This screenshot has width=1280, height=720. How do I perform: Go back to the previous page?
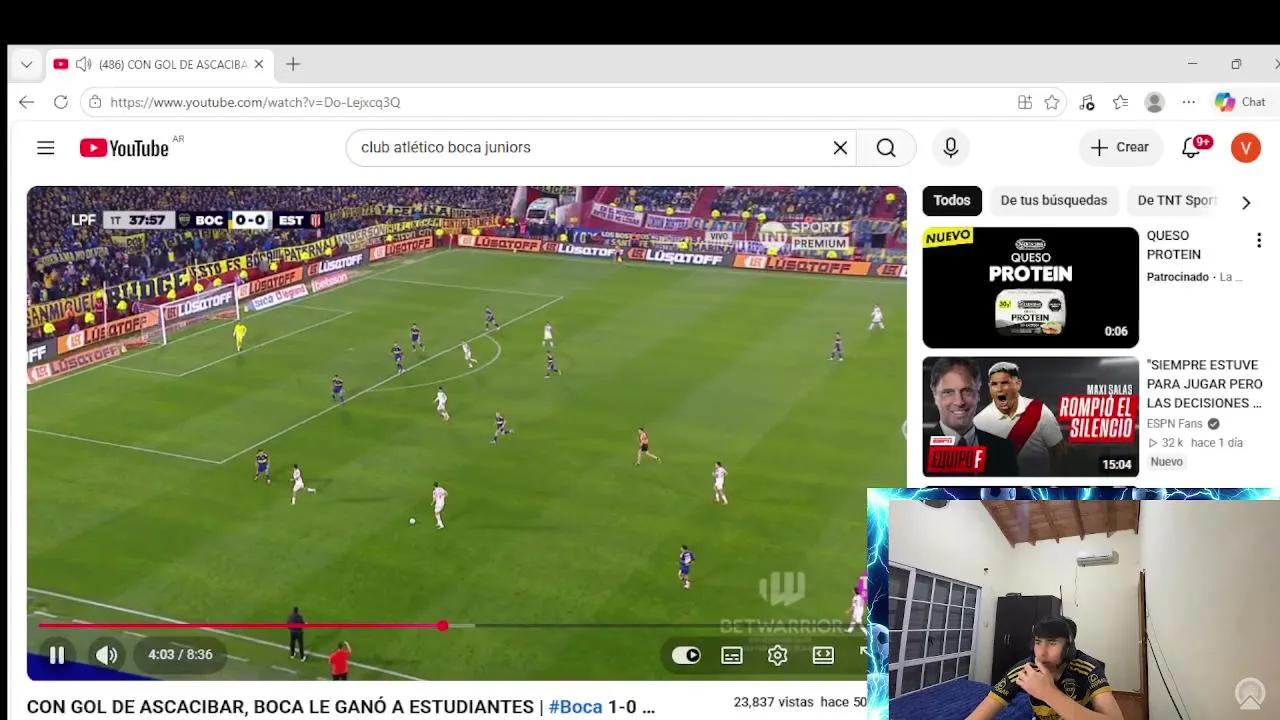tap(27, 102)
